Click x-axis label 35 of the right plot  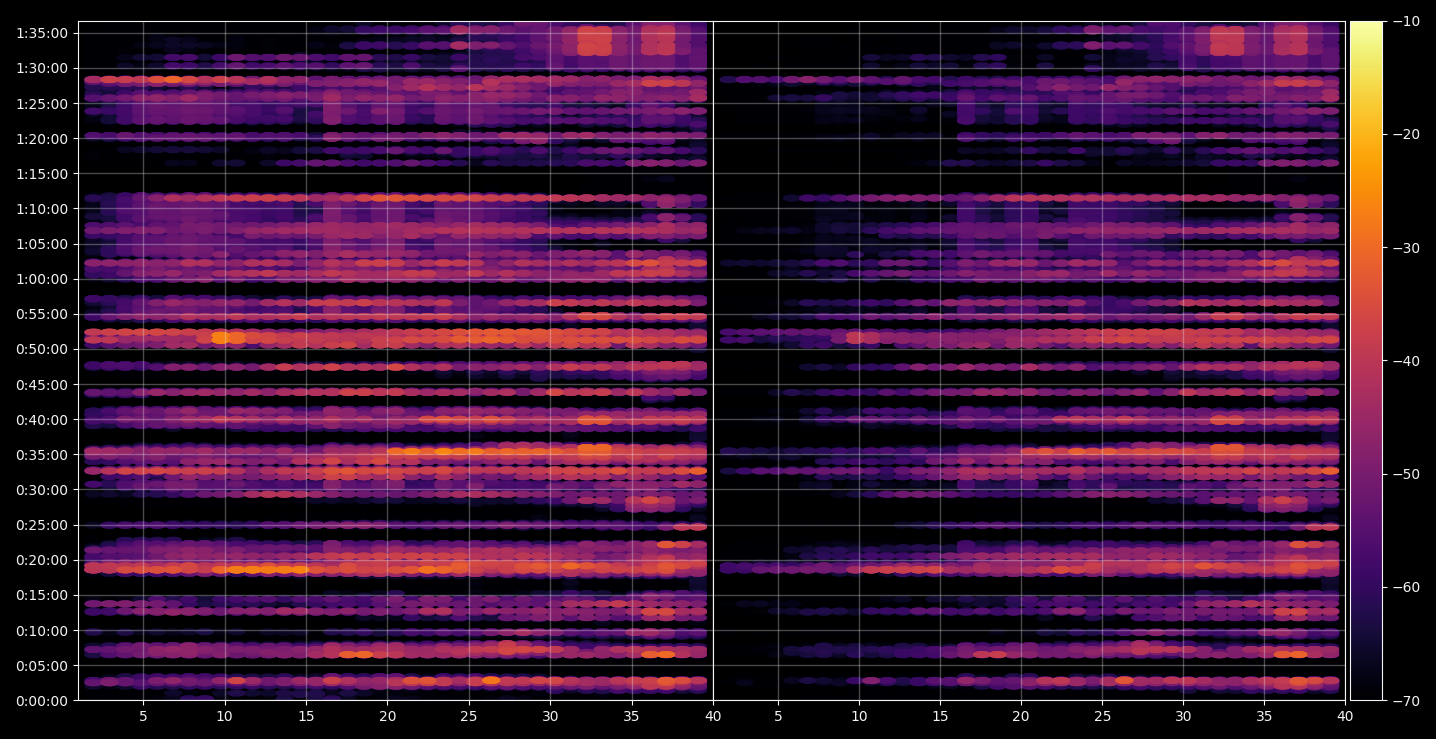tap(1266, 716)
